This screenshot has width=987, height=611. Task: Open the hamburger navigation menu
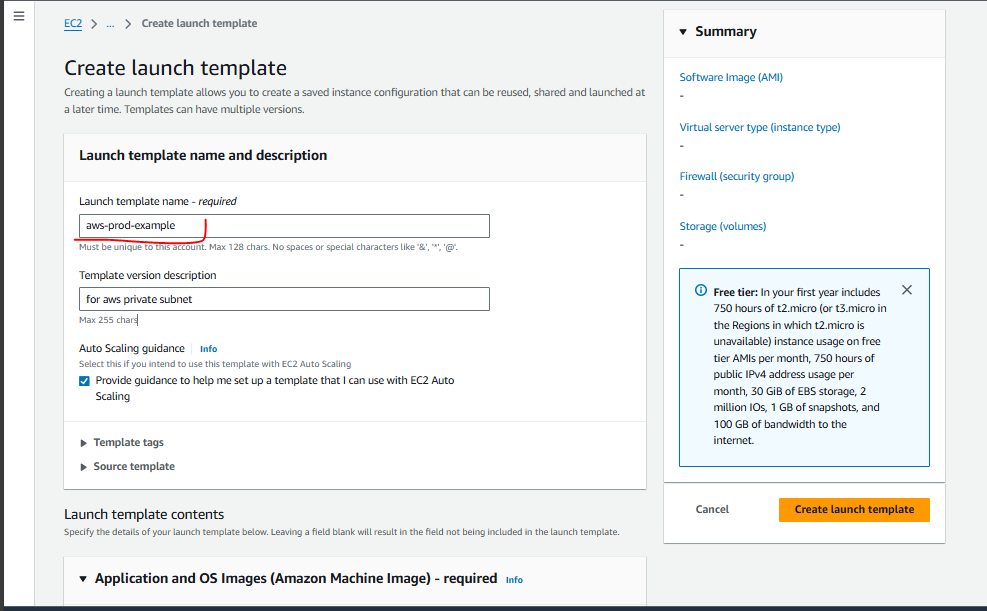coord(19,16)
